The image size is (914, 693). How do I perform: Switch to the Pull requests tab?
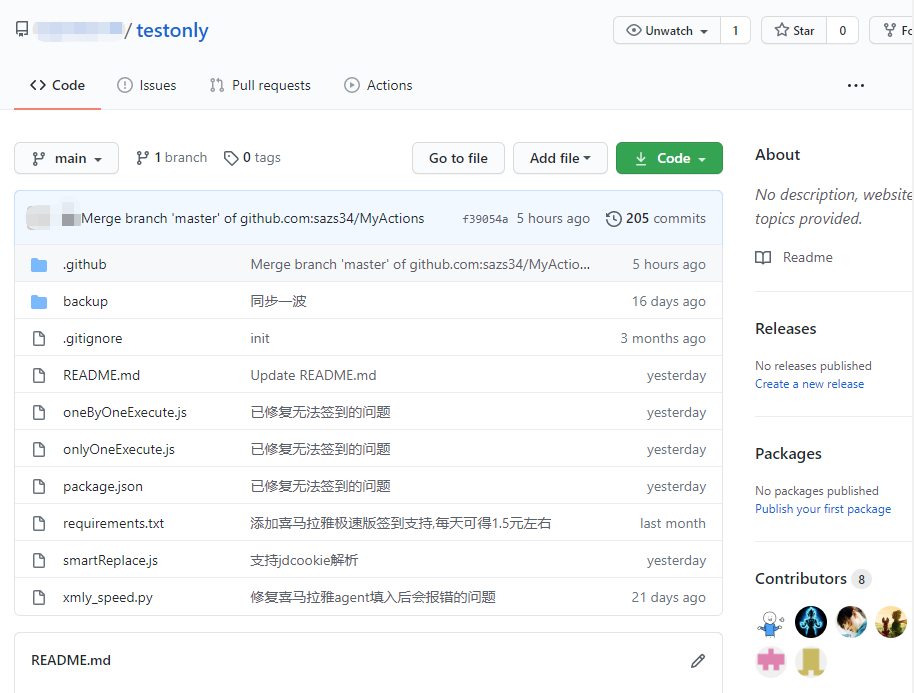260,86
